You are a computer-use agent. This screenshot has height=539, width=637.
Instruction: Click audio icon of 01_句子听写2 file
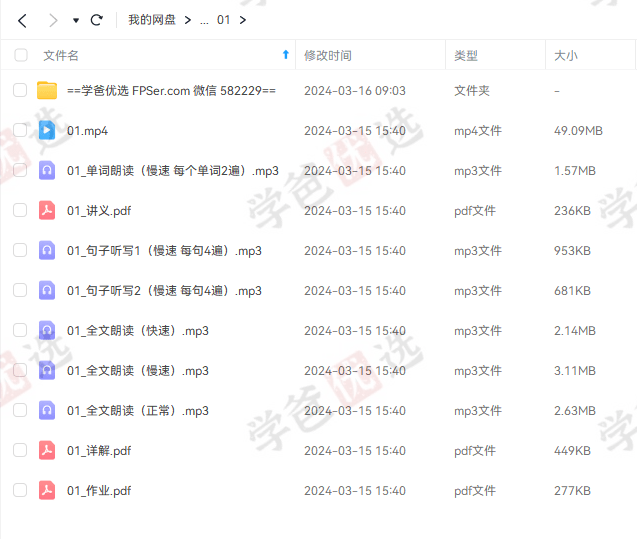[47, 290]
